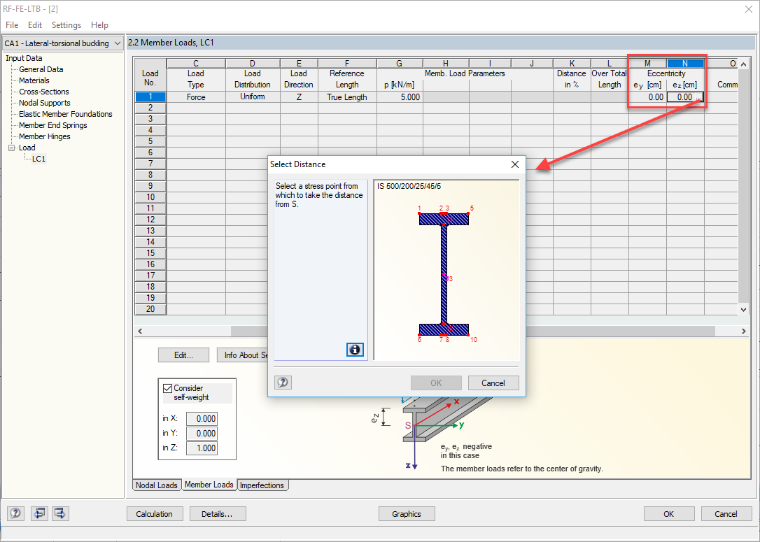The width and height of the screenshot is (760, 542).
Task: Select Elastic Member Foundations in tree
Action: click(65, 114)
